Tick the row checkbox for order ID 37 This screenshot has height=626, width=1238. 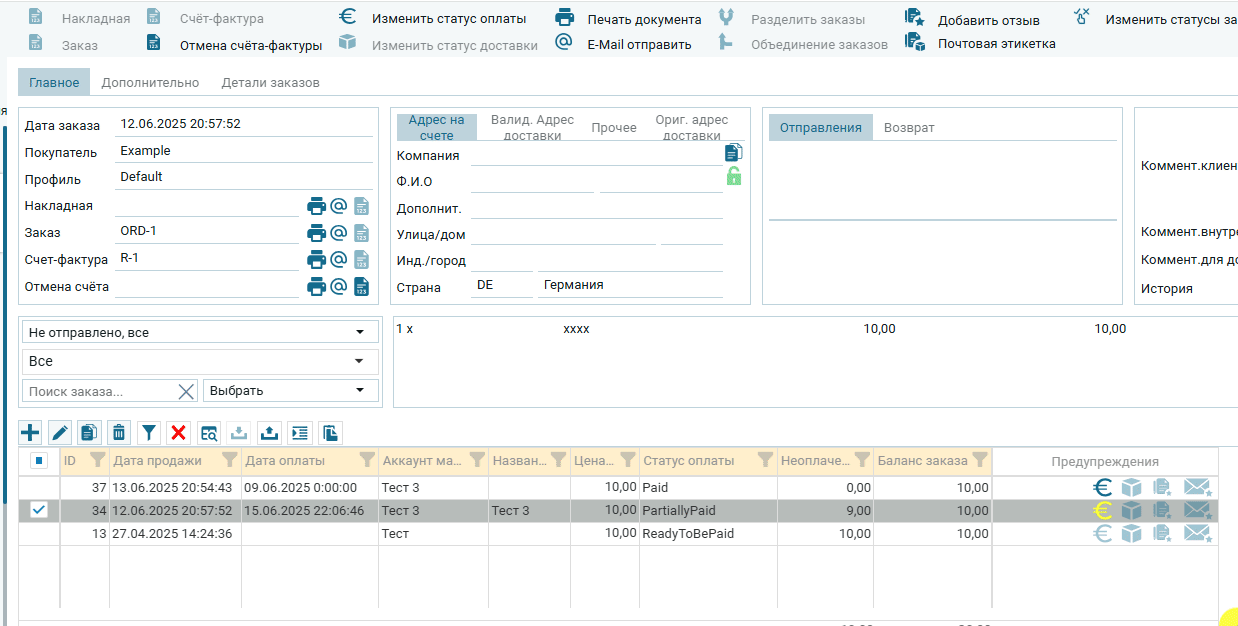39,487
